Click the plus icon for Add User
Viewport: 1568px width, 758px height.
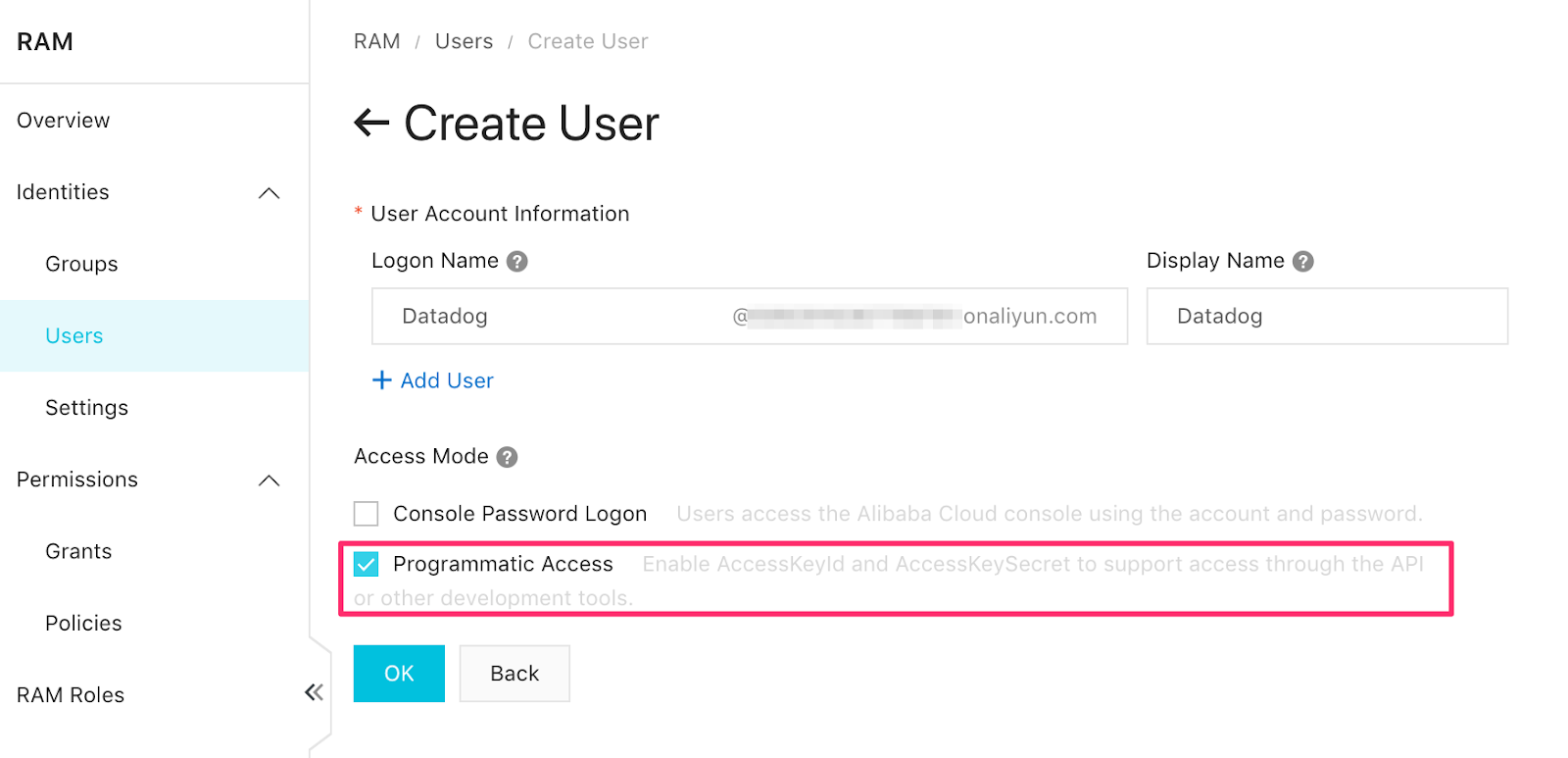pos(382,380)
